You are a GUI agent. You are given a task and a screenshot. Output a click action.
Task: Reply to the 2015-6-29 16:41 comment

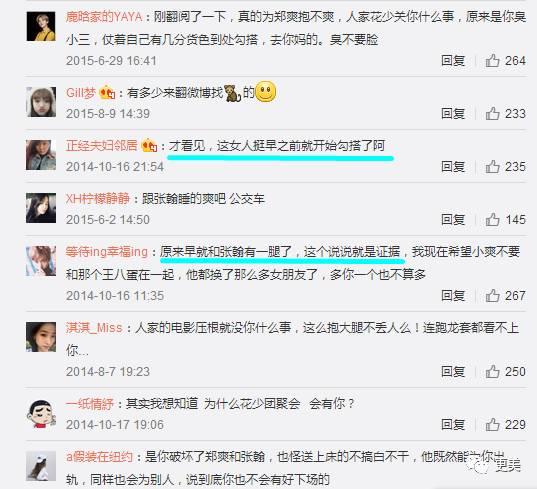click(x=453, y=61)
